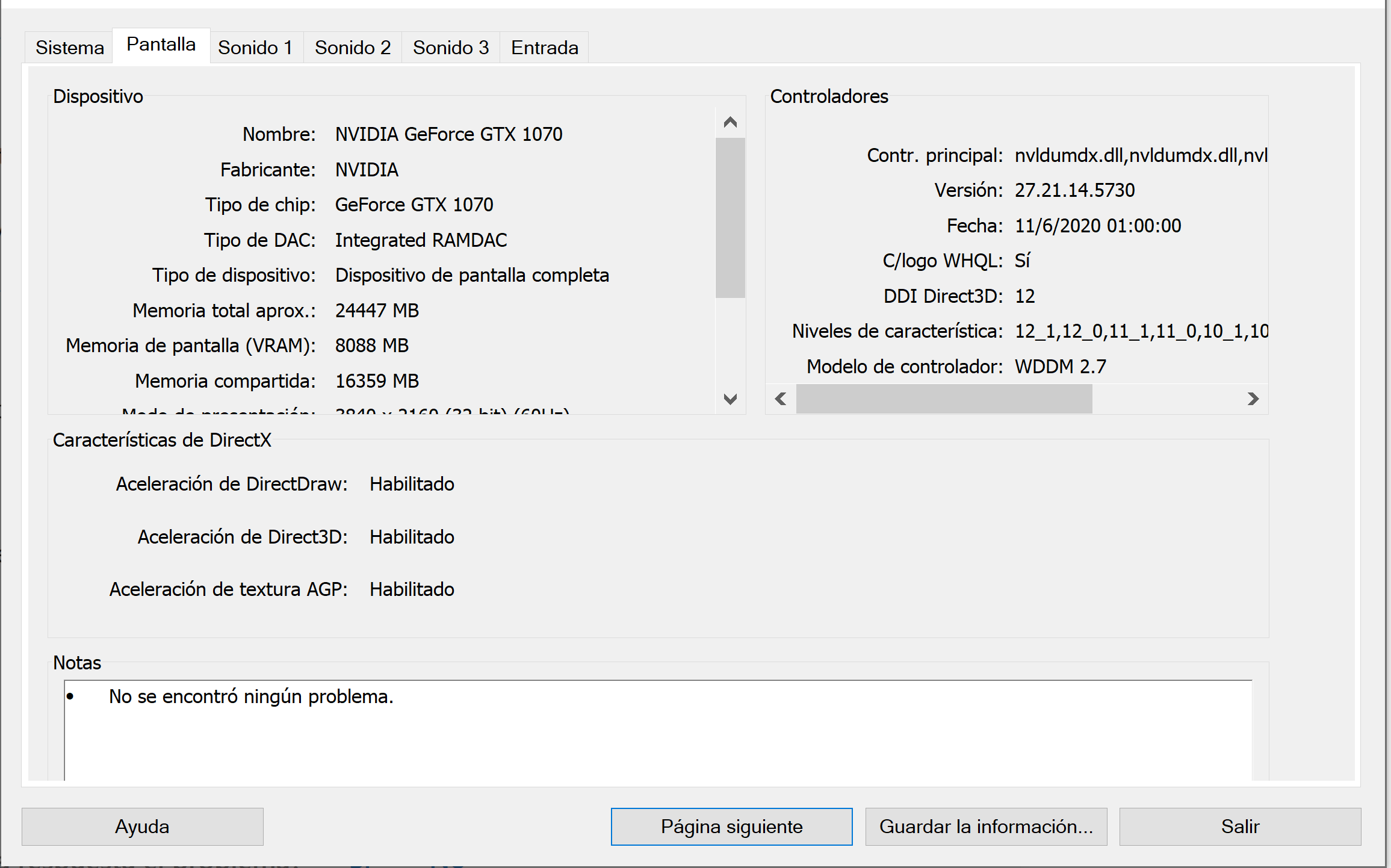The image size is (1391, 868).
Task: Select the Entrada tab
Action: (x=544, y=48)
